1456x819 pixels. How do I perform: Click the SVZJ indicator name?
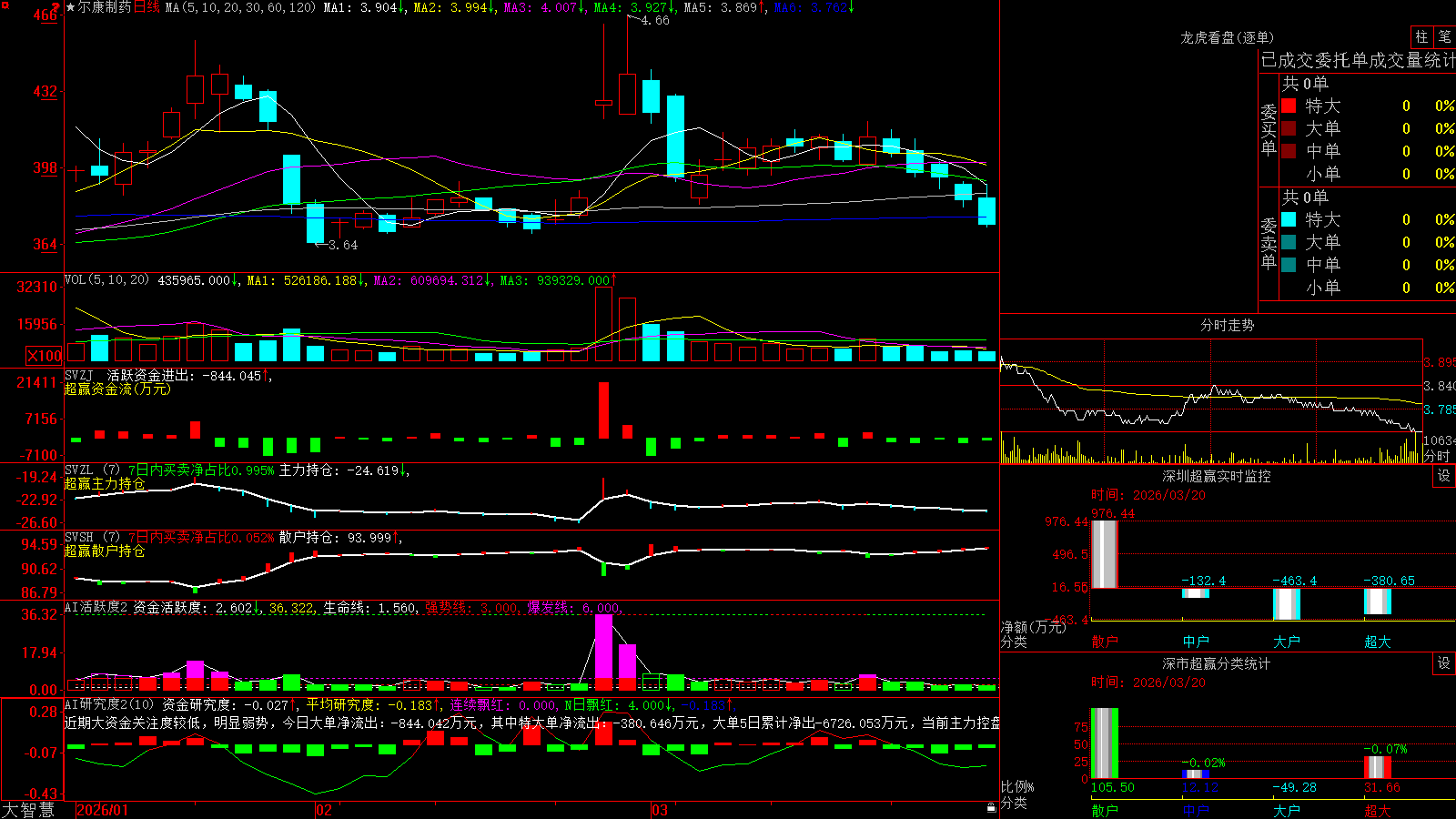79,376
